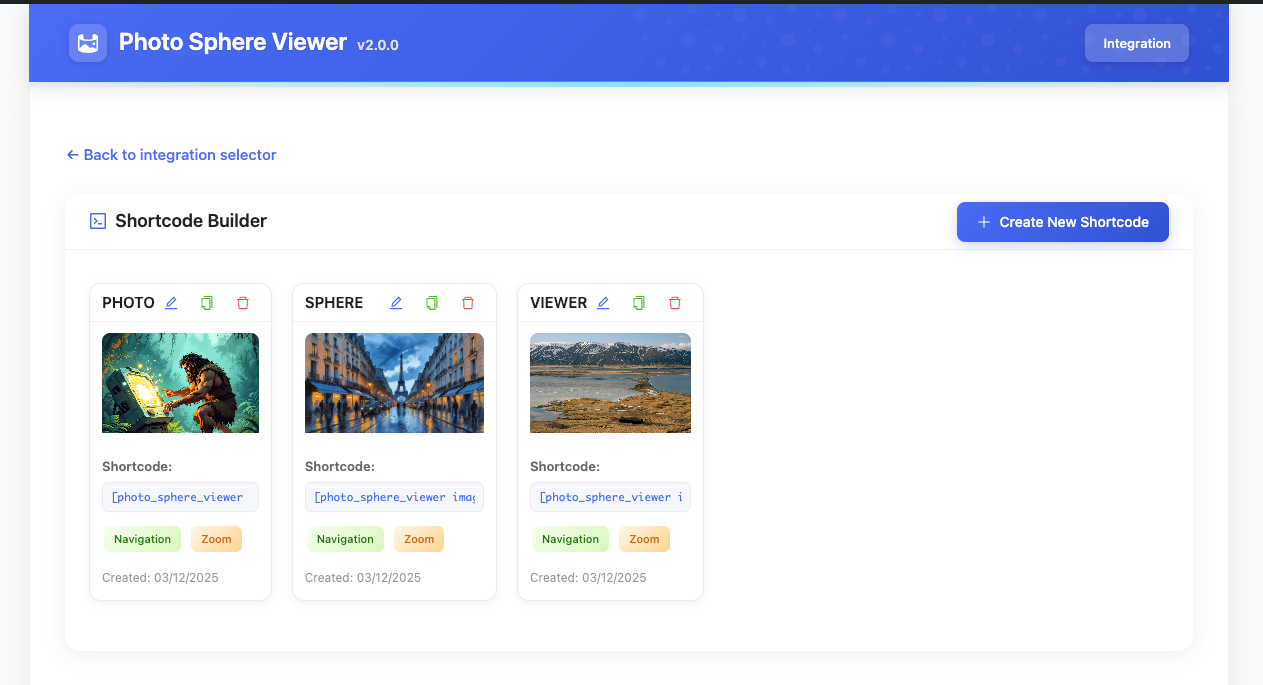The image size is (1263, 685).
Task: Open Back to integration selector link
Action: 171,154
